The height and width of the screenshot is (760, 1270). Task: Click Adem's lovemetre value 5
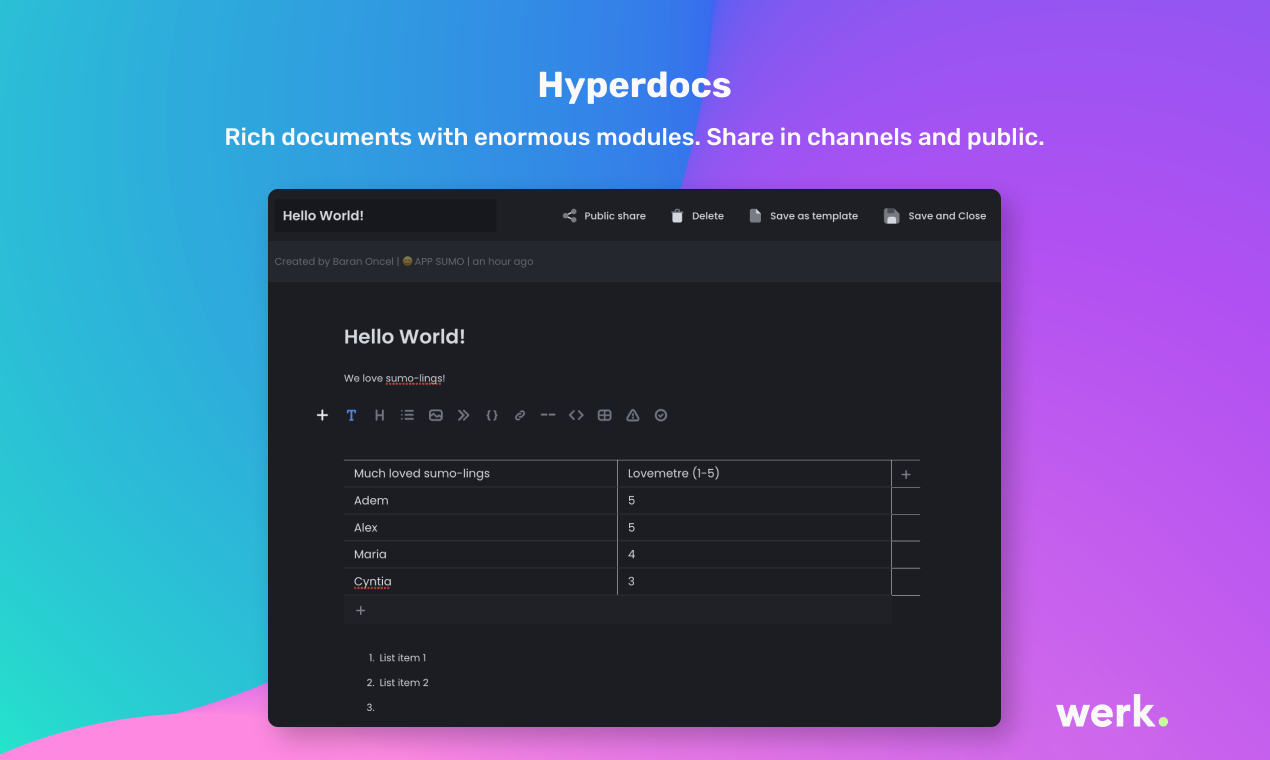pyautogui.click(x=754, y=501)
